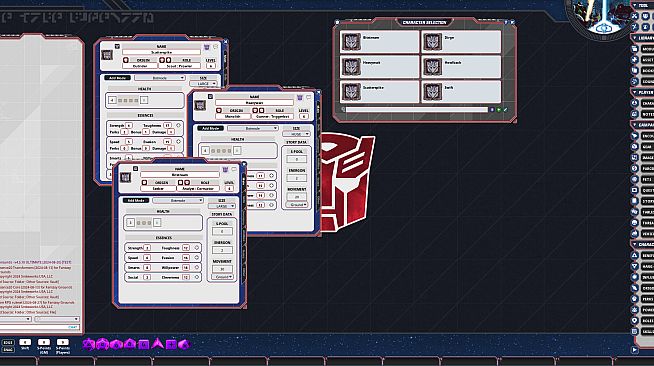Image resolution: width=654 pixels, height=366 pixels.
Task: Open the Characters sidebar icon under Player
Action: (635, 103)
